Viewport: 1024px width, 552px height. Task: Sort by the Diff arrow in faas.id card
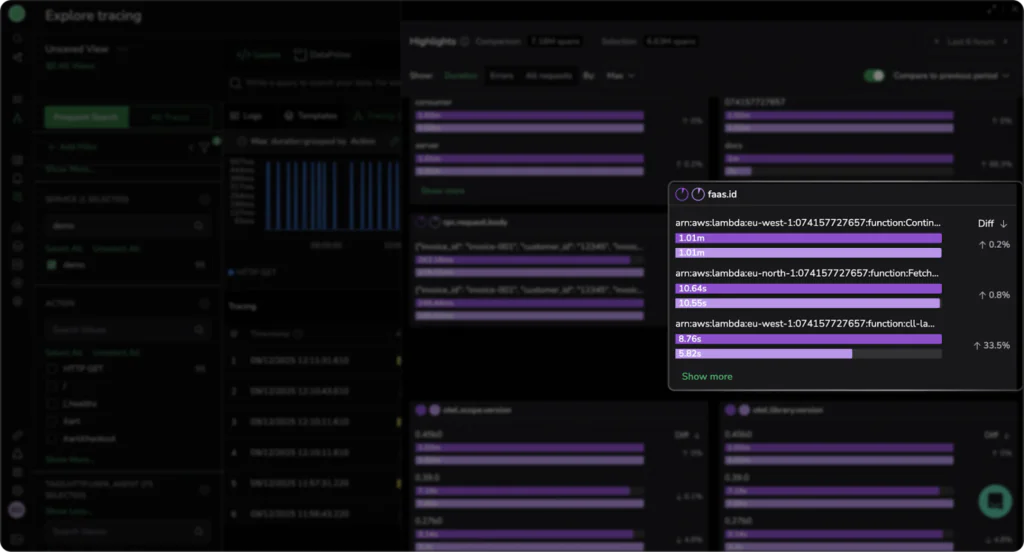1003,224
